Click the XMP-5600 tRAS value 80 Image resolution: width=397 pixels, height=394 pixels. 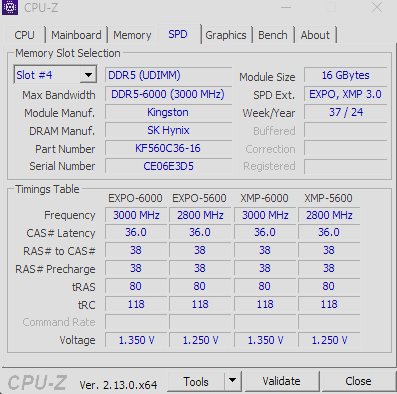[x=329, y=286]
